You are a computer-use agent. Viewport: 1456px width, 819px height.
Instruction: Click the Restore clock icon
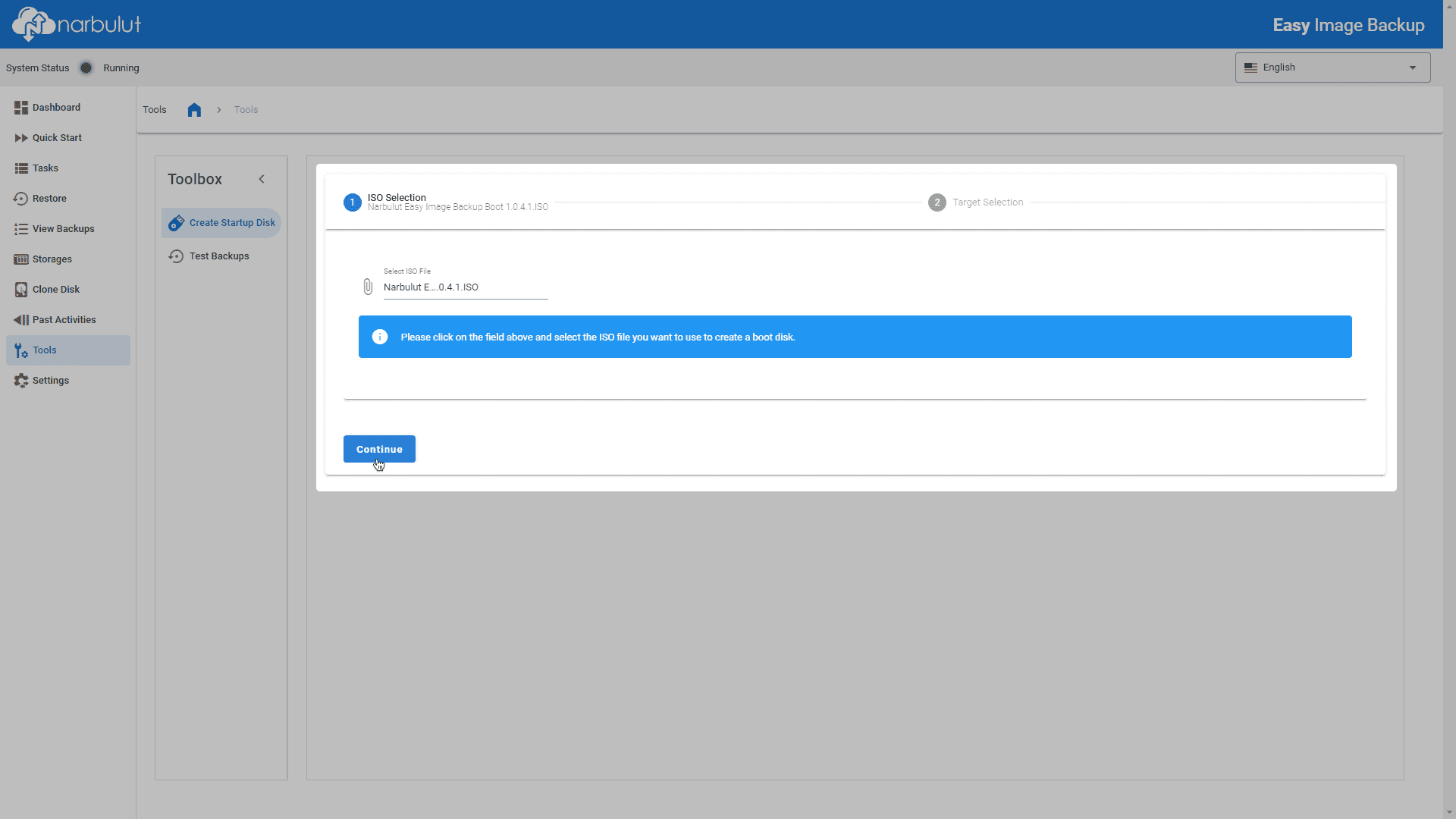[21, 199]
